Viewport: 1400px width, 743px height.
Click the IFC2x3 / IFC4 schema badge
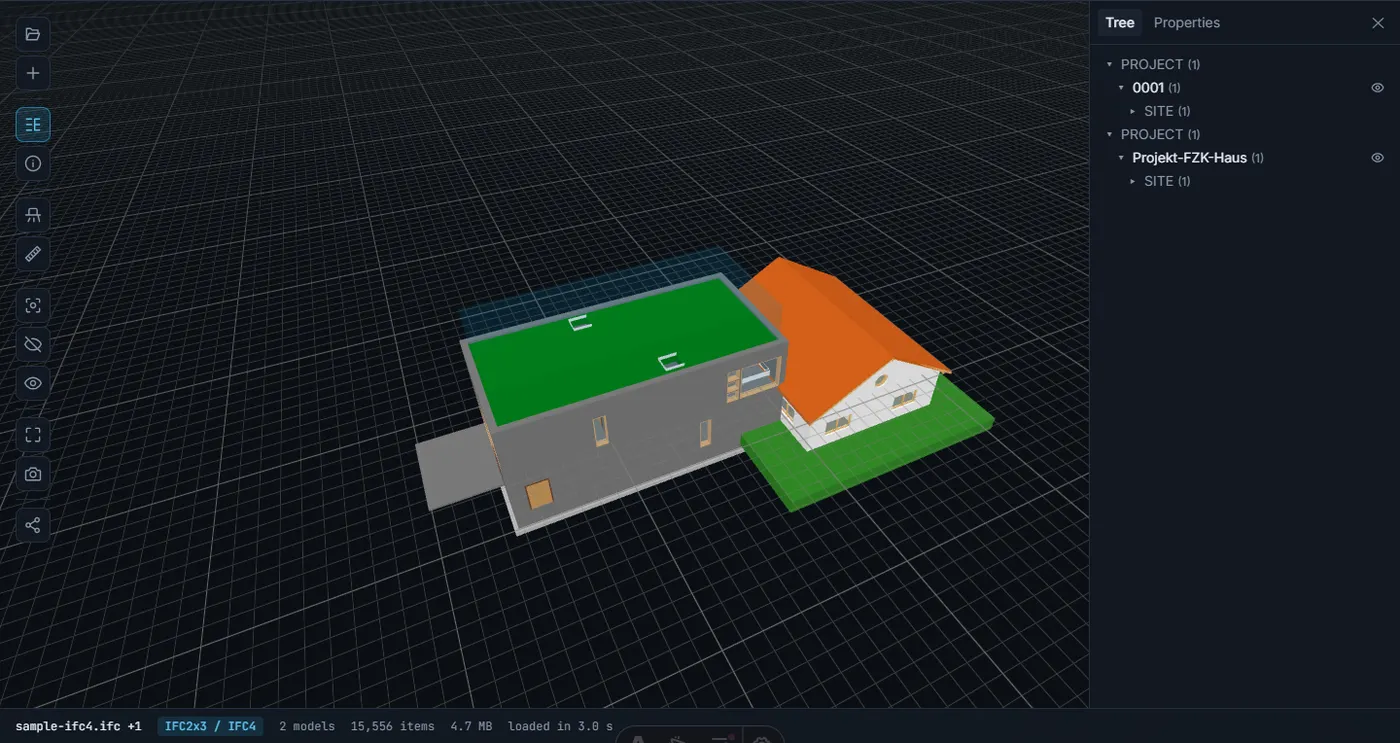point(210,726)
